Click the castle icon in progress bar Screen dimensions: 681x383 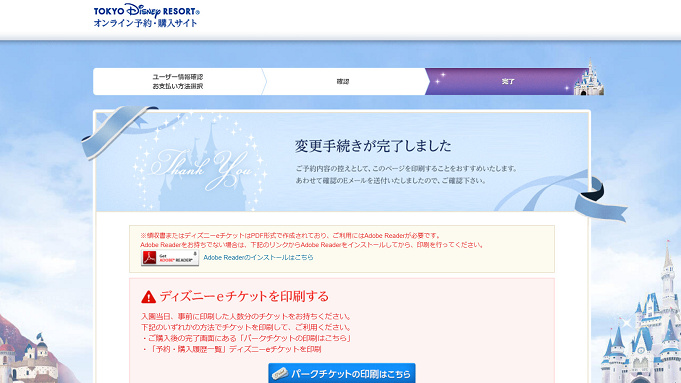pyautogui.click(x=588, y=78)
